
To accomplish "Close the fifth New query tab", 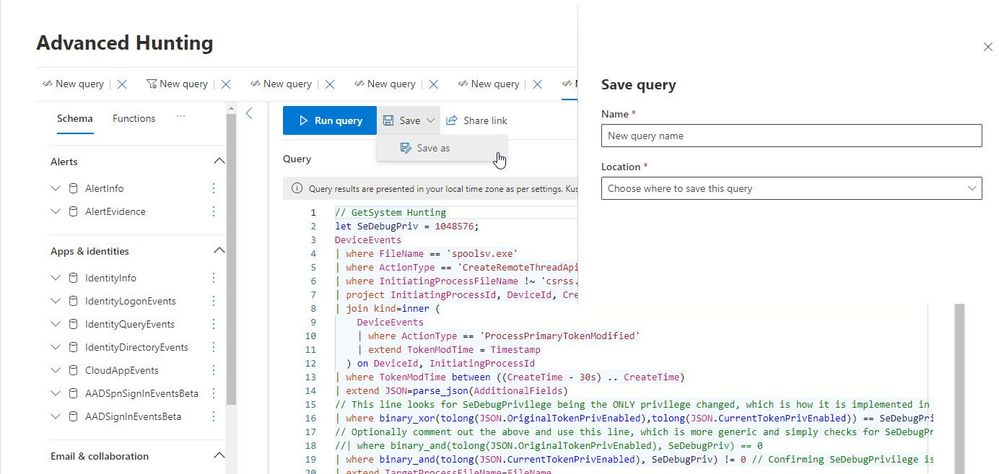I will [538, 84].
